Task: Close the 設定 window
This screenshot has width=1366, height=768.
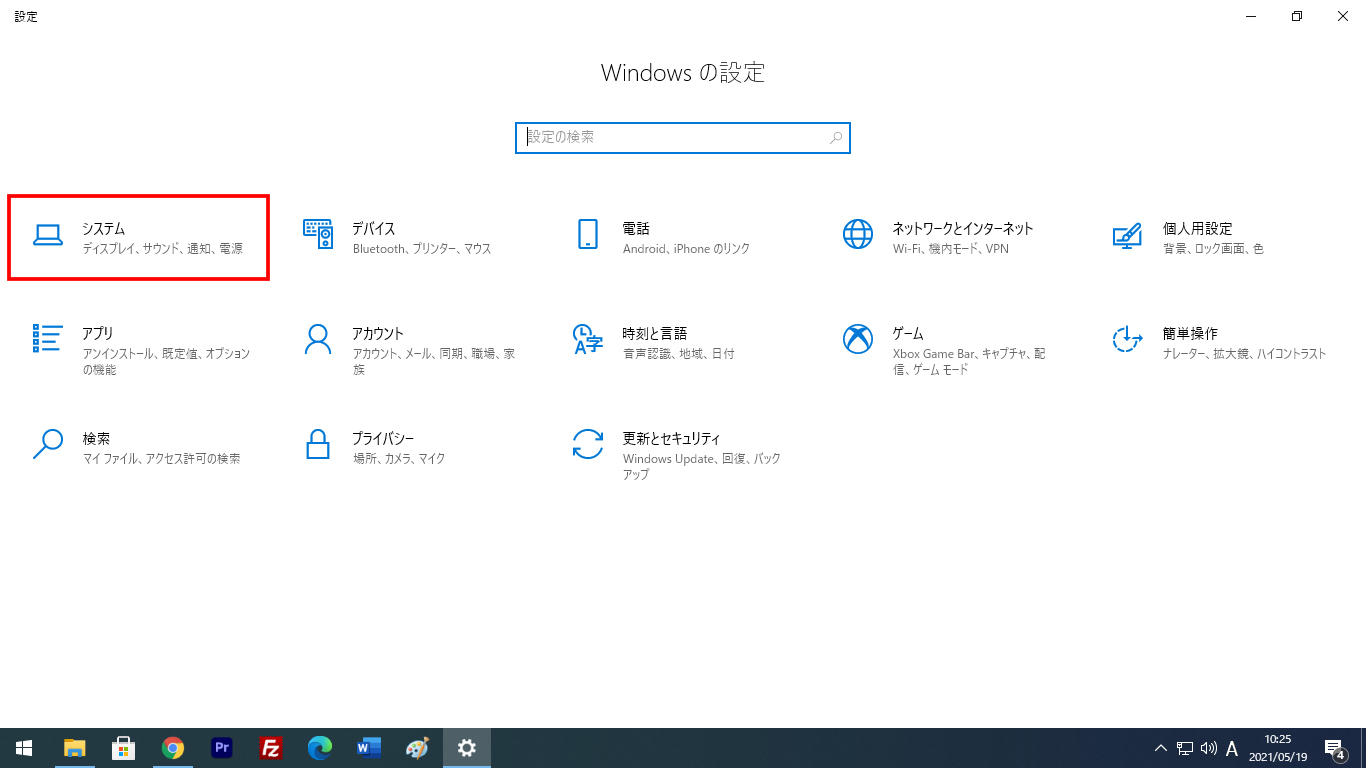Action: point(1343,16)
